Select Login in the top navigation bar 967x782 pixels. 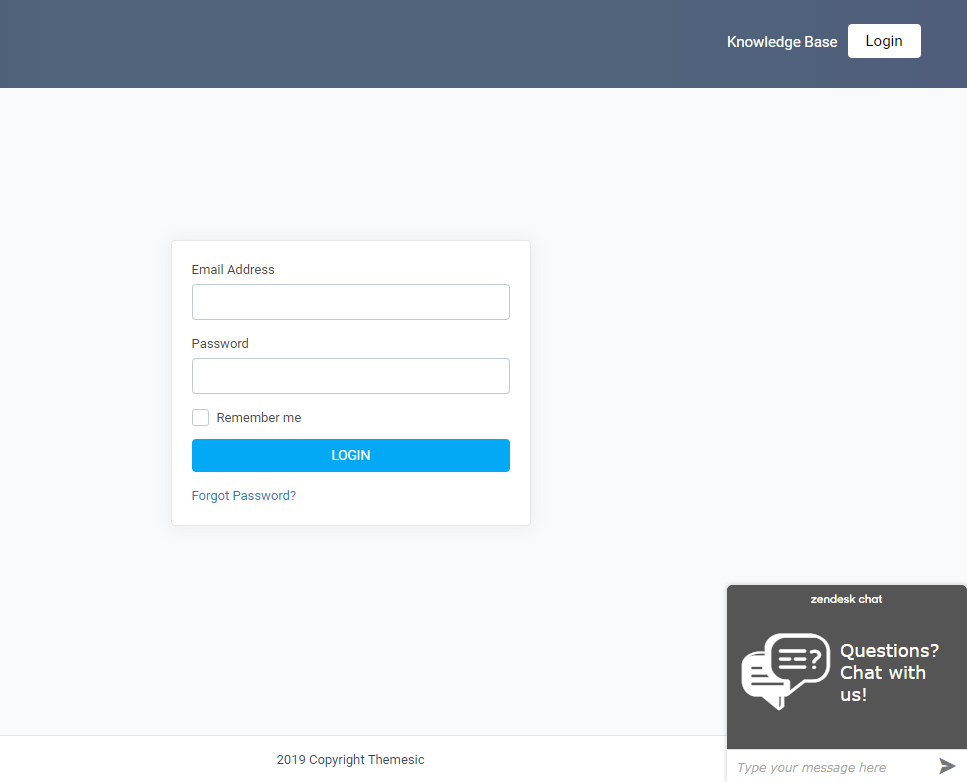coord(884,41)
